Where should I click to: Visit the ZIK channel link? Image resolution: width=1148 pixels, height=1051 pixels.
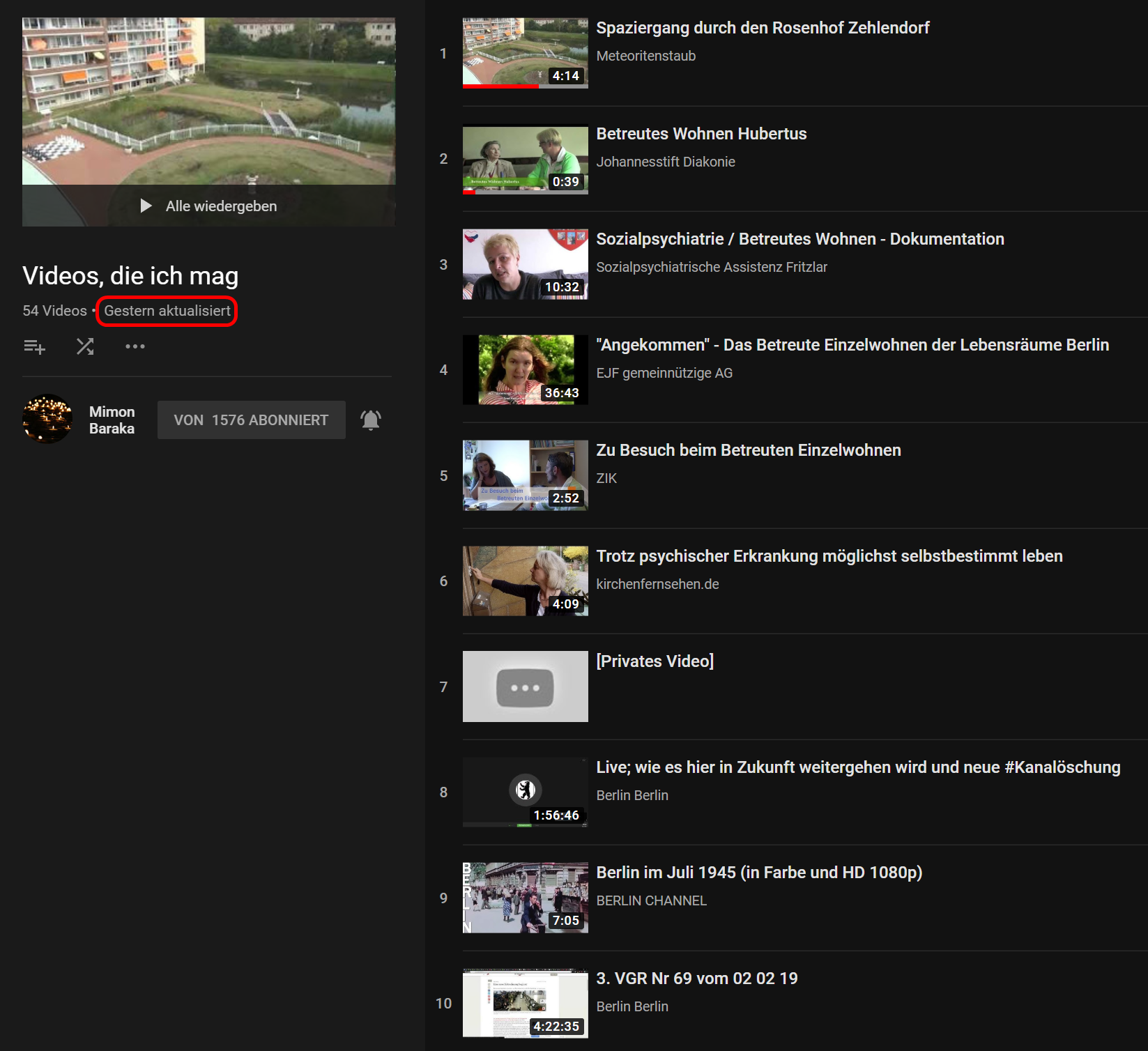[606, 478]
